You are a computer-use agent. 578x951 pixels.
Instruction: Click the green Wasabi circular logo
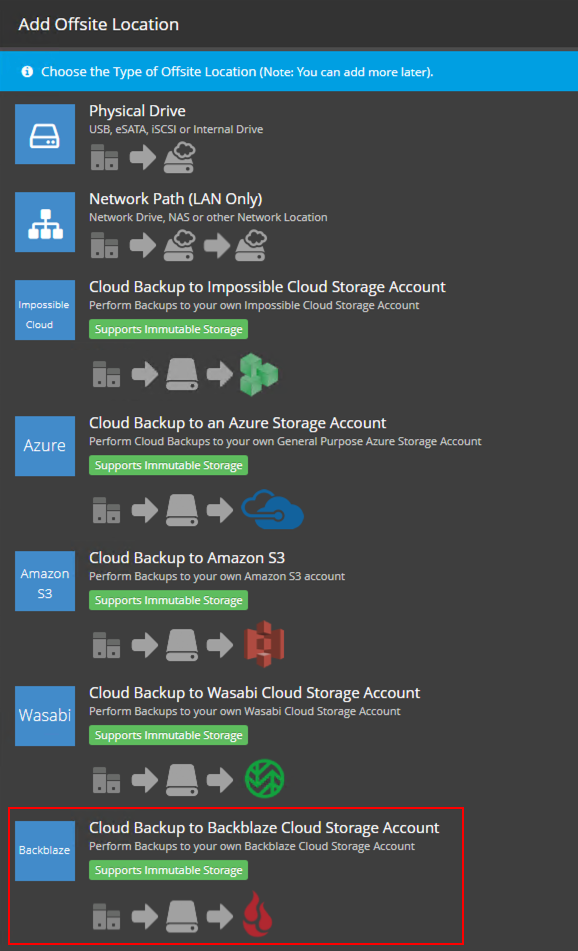click(x=264, y=779)
